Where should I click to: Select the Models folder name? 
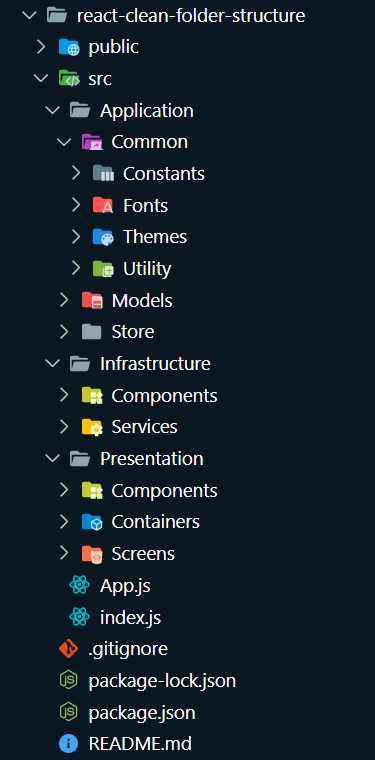point(142,301)
